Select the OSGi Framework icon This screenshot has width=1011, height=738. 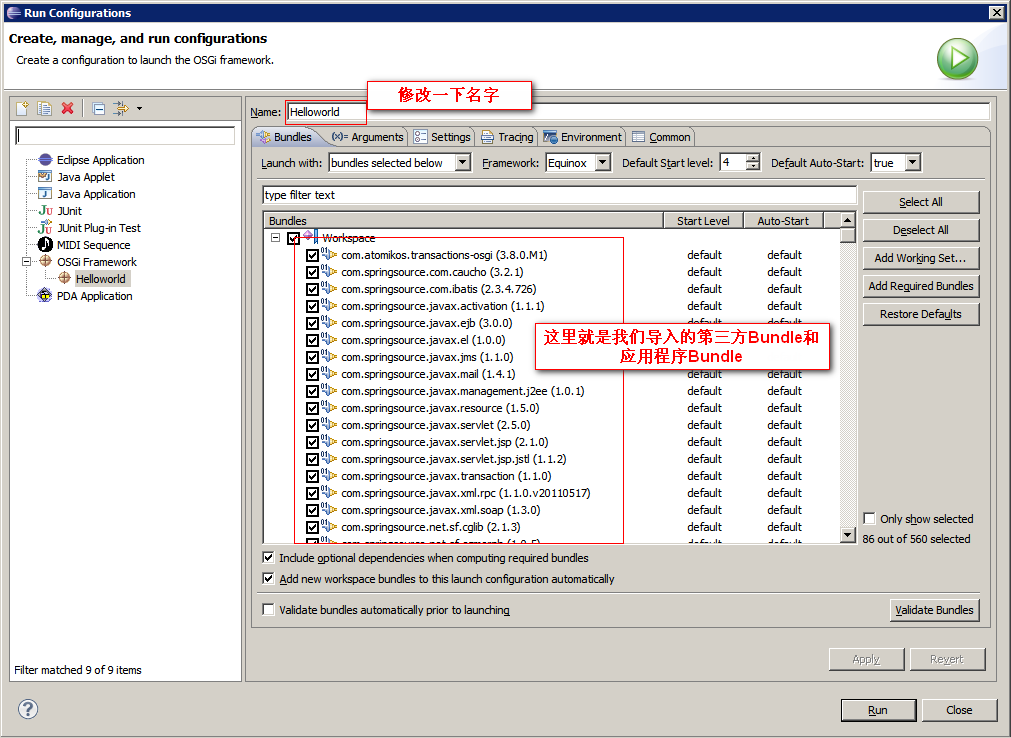pos(45,261)
